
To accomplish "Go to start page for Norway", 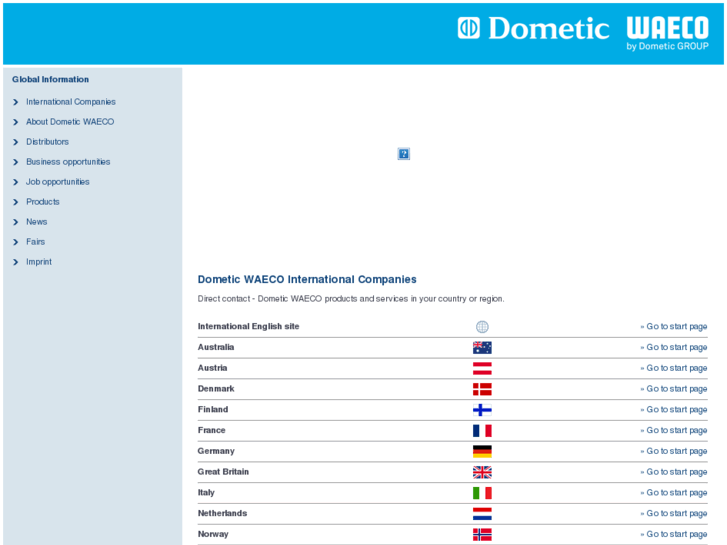I will (674, 534).
